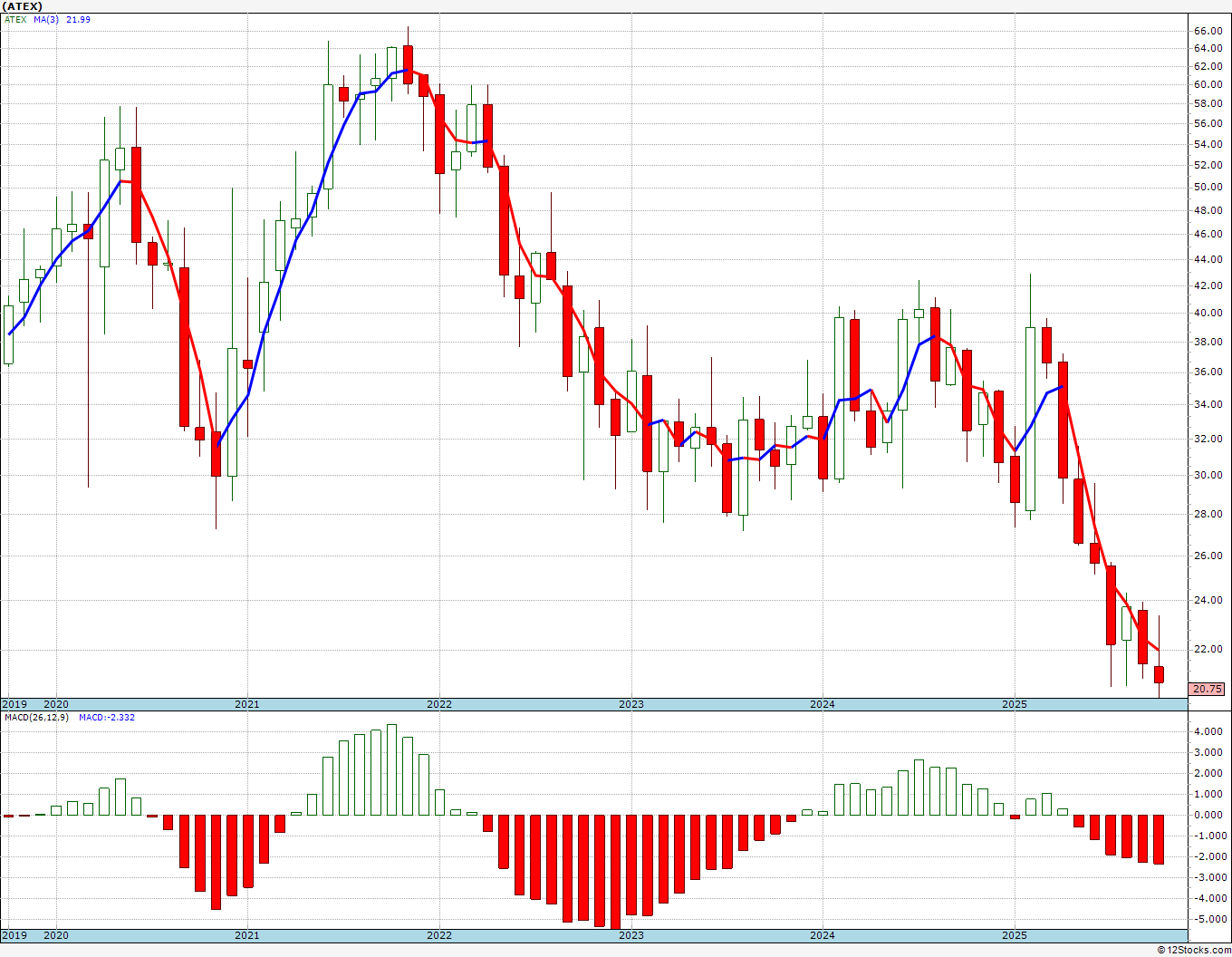
Task: Select the 60.00 price axis label
Action: [x=1208, y=84]
